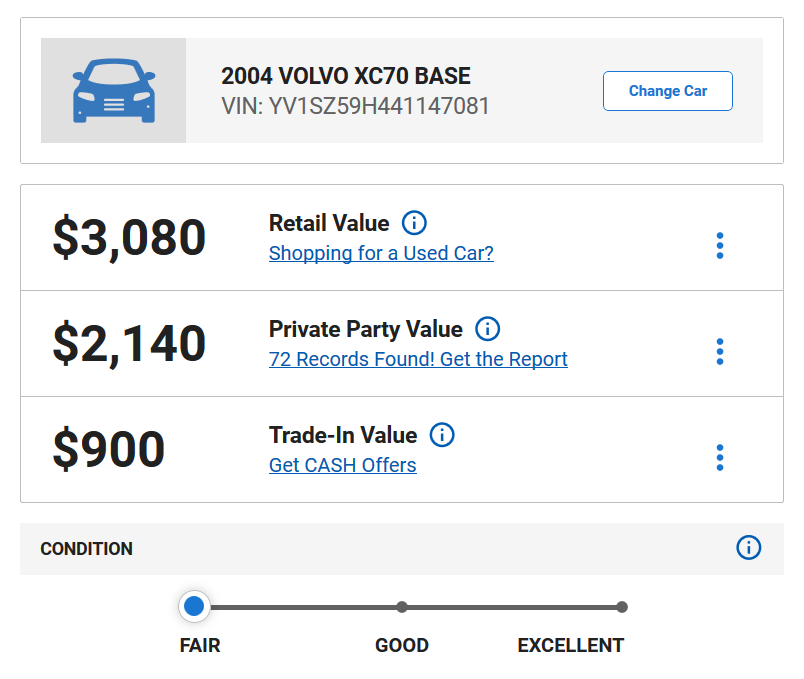This screenshot has height=679, width=804.
Task: Select the GOOD condition marker
Action: coord(401,606)
